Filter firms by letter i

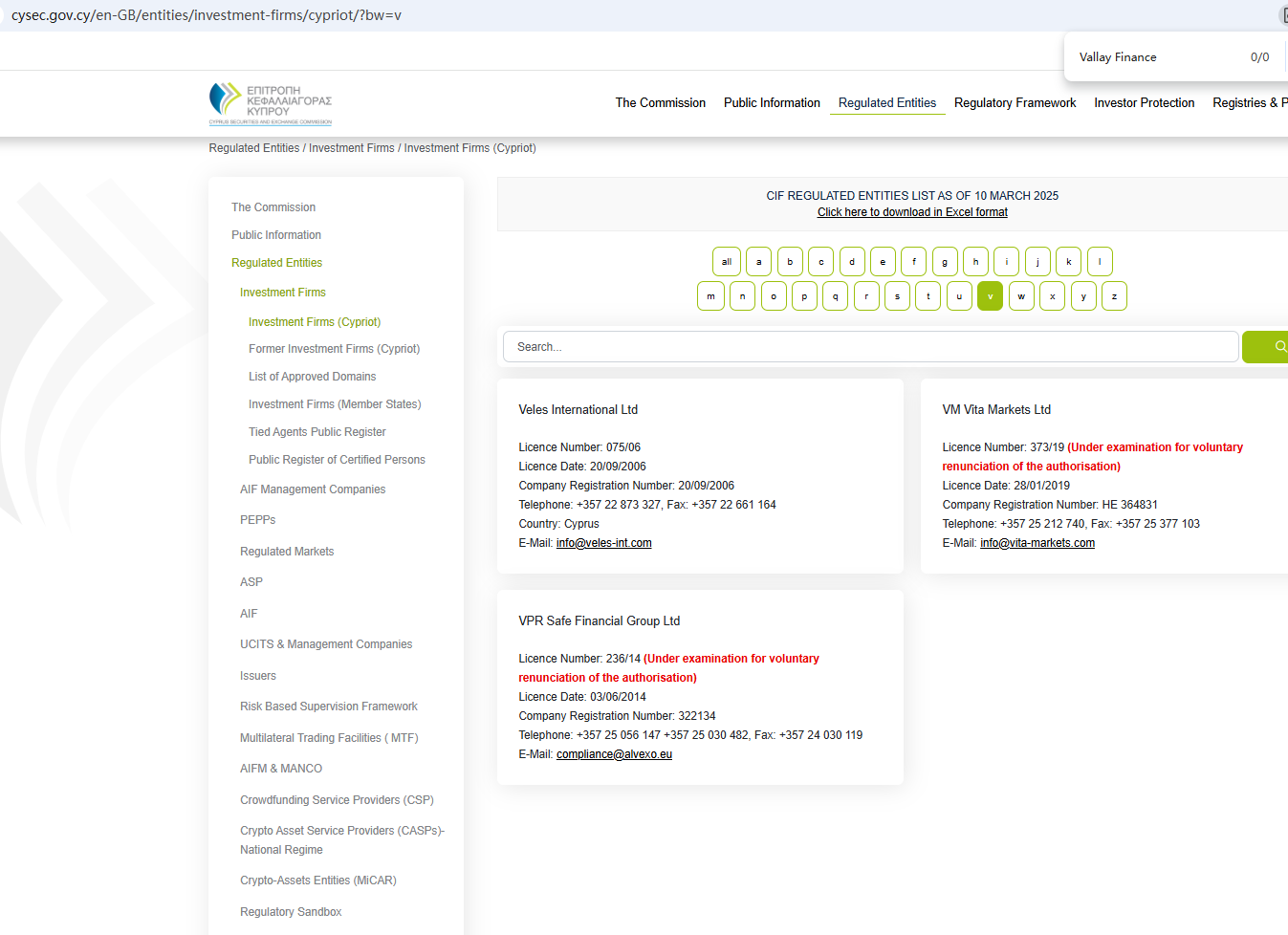pos(1006,262)
